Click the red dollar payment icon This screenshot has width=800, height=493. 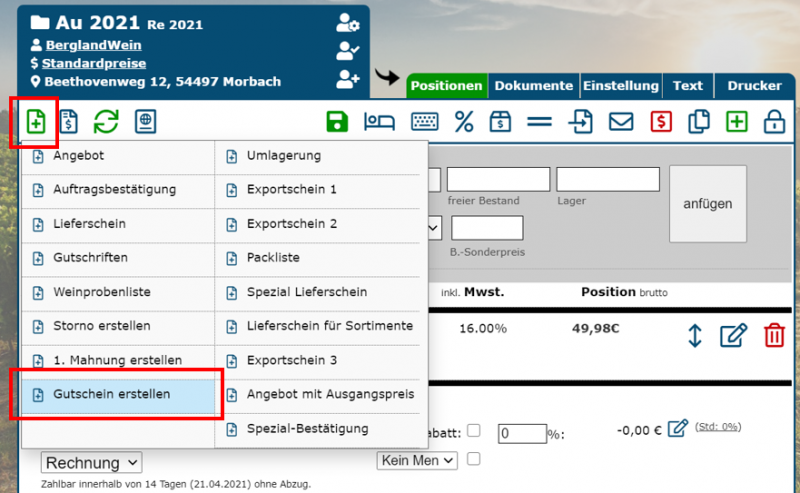660,122
